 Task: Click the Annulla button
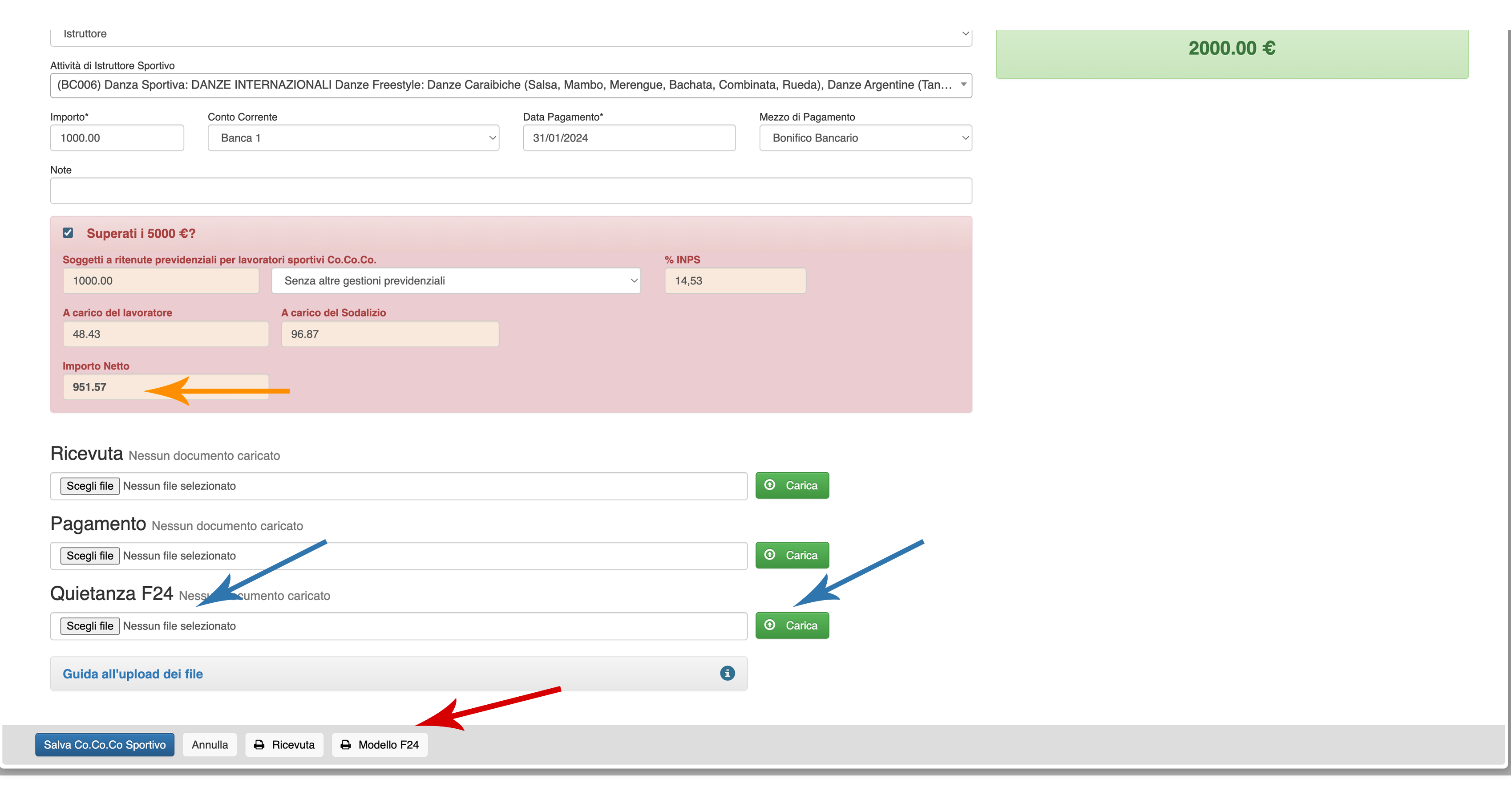[x=210, y=744]
